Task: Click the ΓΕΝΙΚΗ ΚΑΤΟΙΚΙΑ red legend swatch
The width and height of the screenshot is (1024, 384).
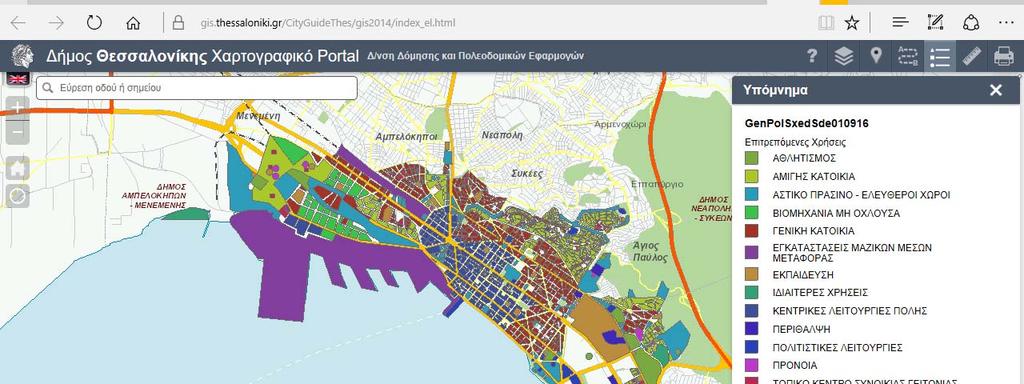Action: 752,231
